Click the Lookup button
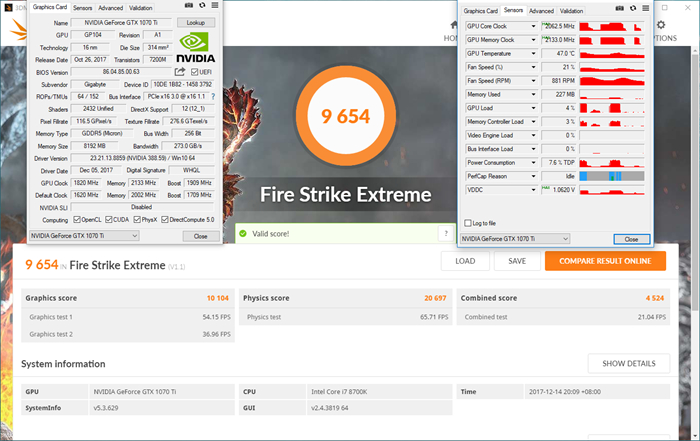Viewport: 700px width, 441px height. 196,22
